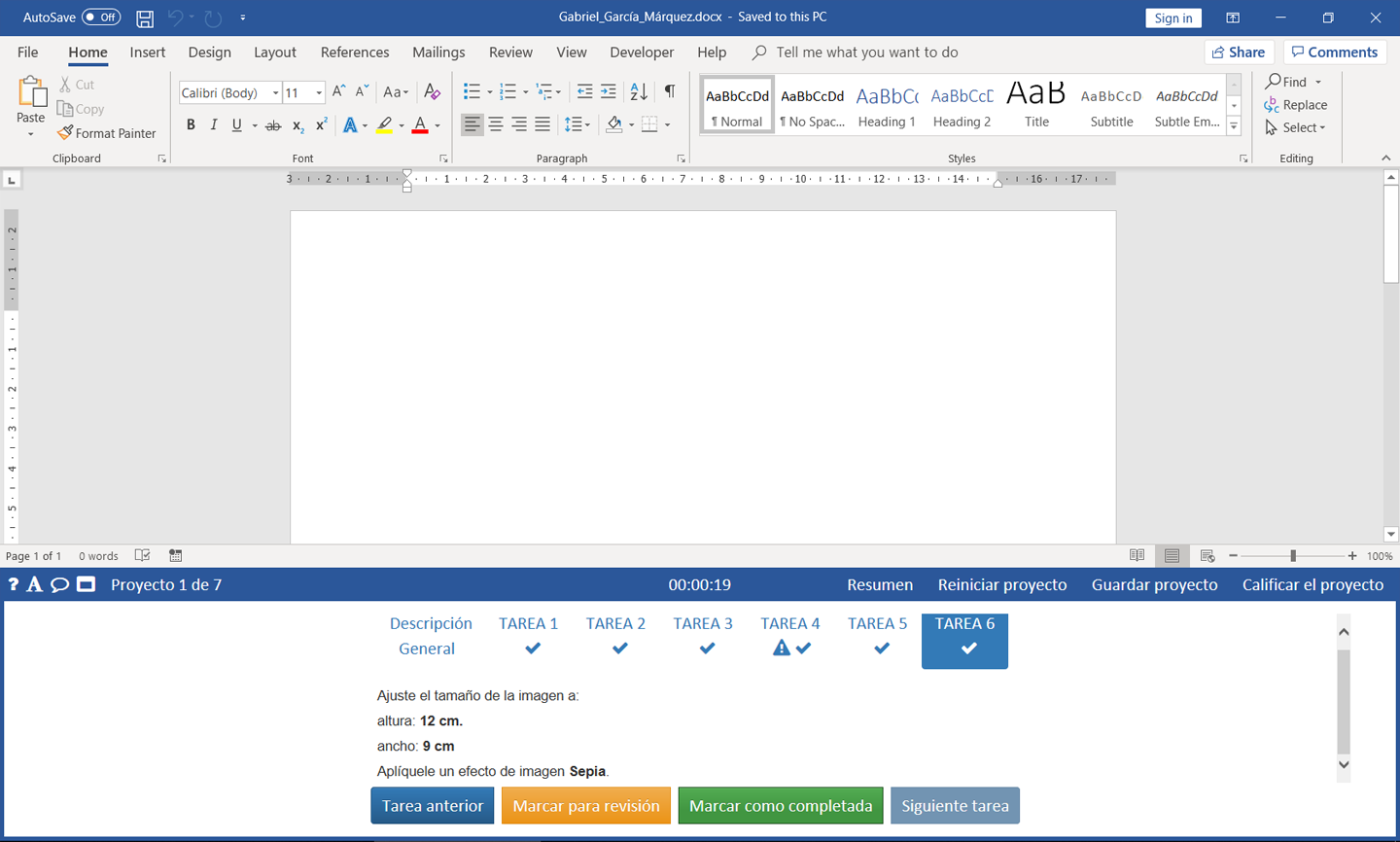Align text left

pyautogui.click(x=472, y=124)
